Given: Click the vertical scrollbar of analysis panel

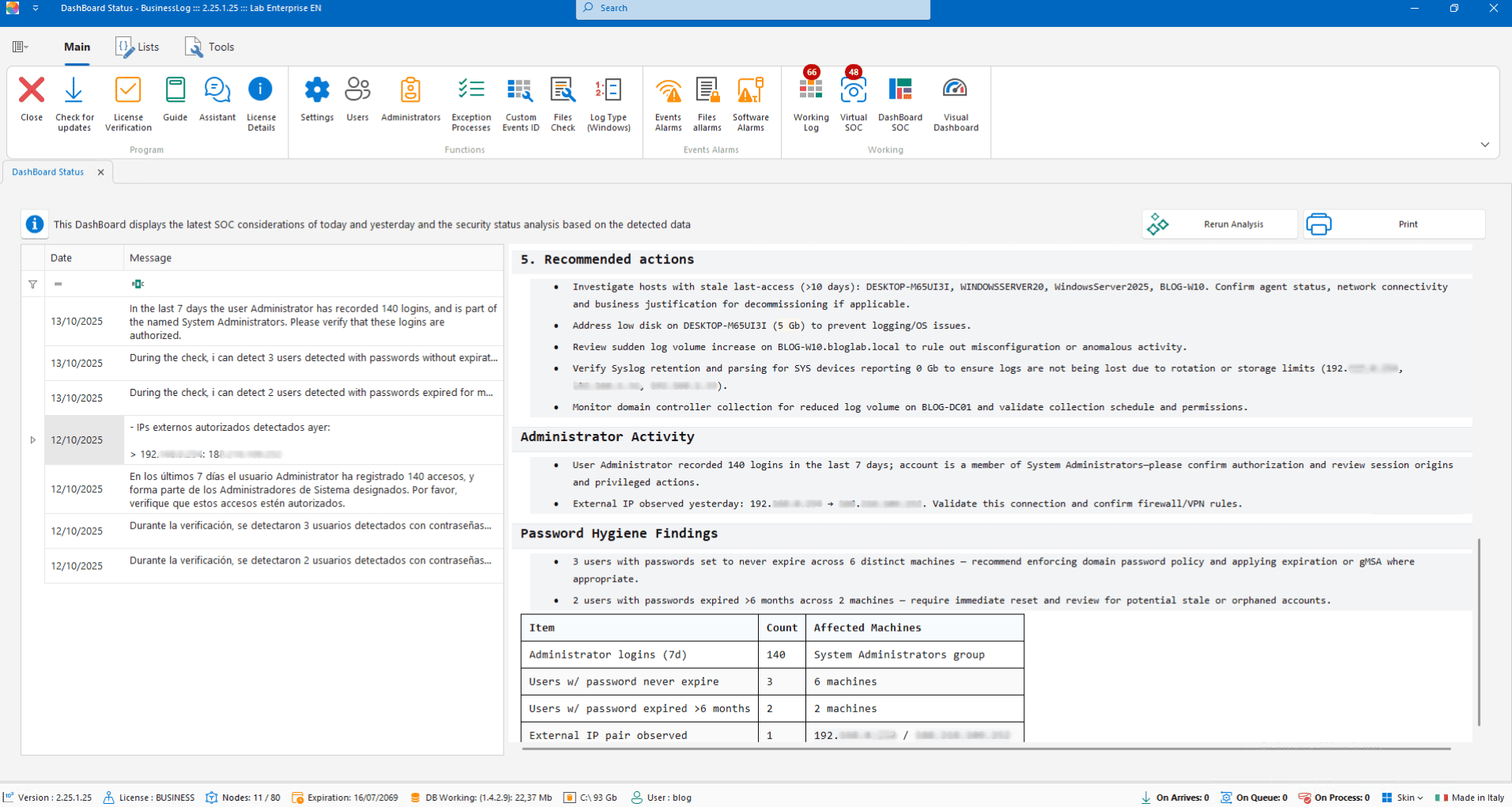Looking at the screenshot, I should [x=1478, y=632].
